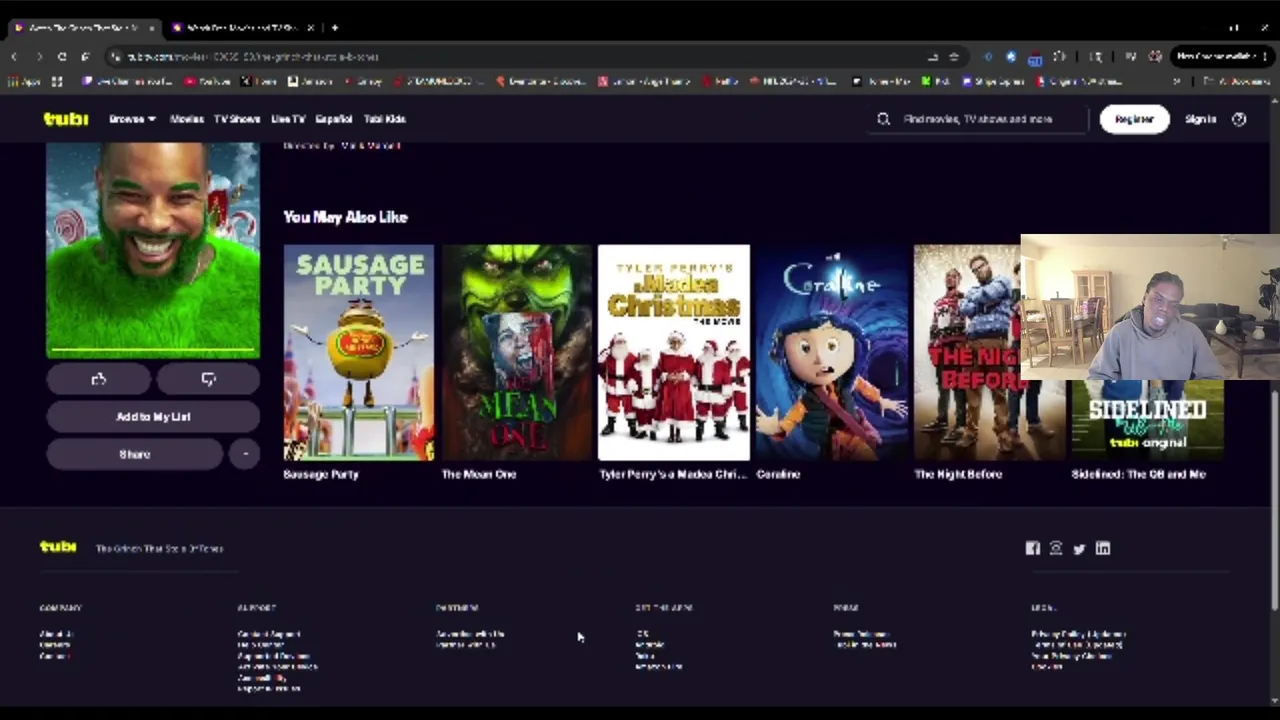1280x720 pixels.
Task: Click The Night Before title text
Action: (959, 474)
